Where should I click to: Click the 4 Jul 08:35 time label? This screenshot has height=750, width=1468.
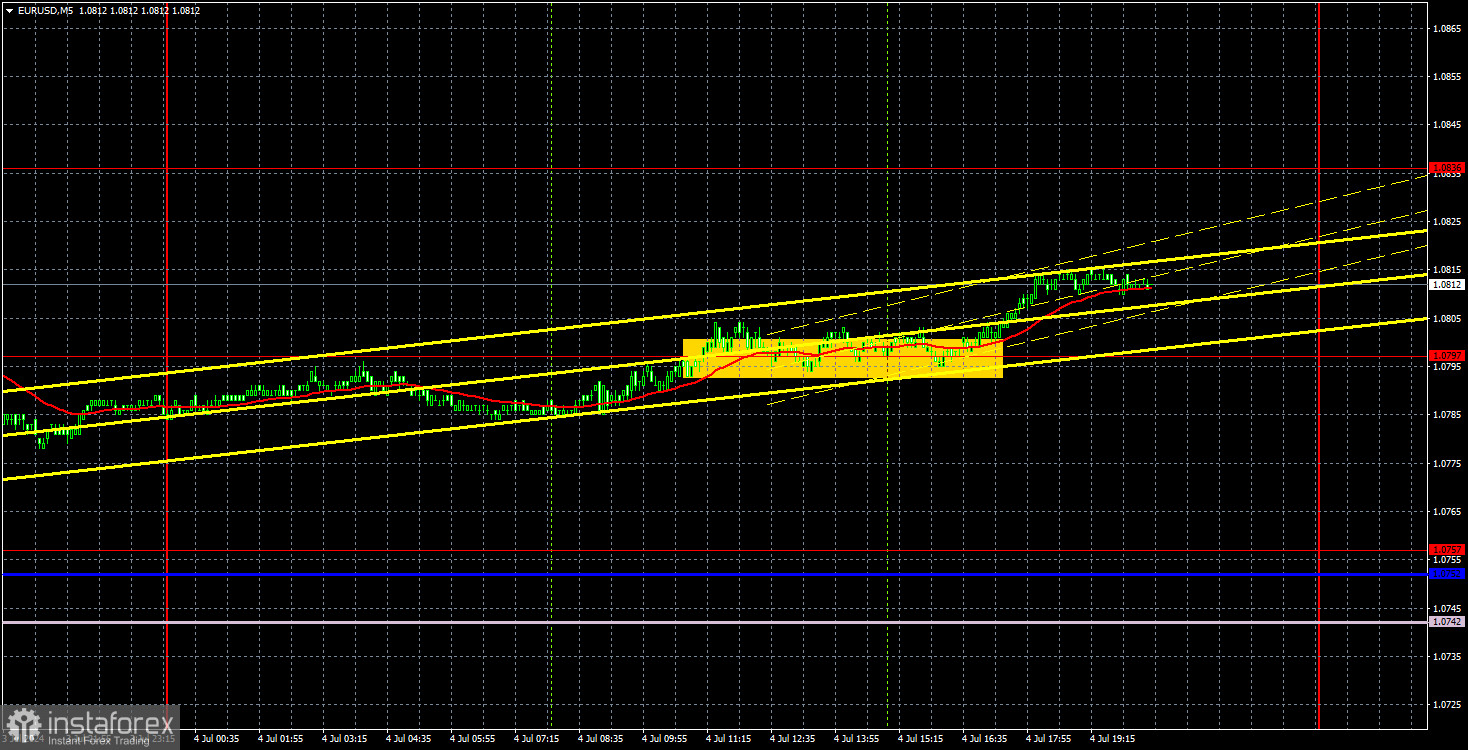601,739
